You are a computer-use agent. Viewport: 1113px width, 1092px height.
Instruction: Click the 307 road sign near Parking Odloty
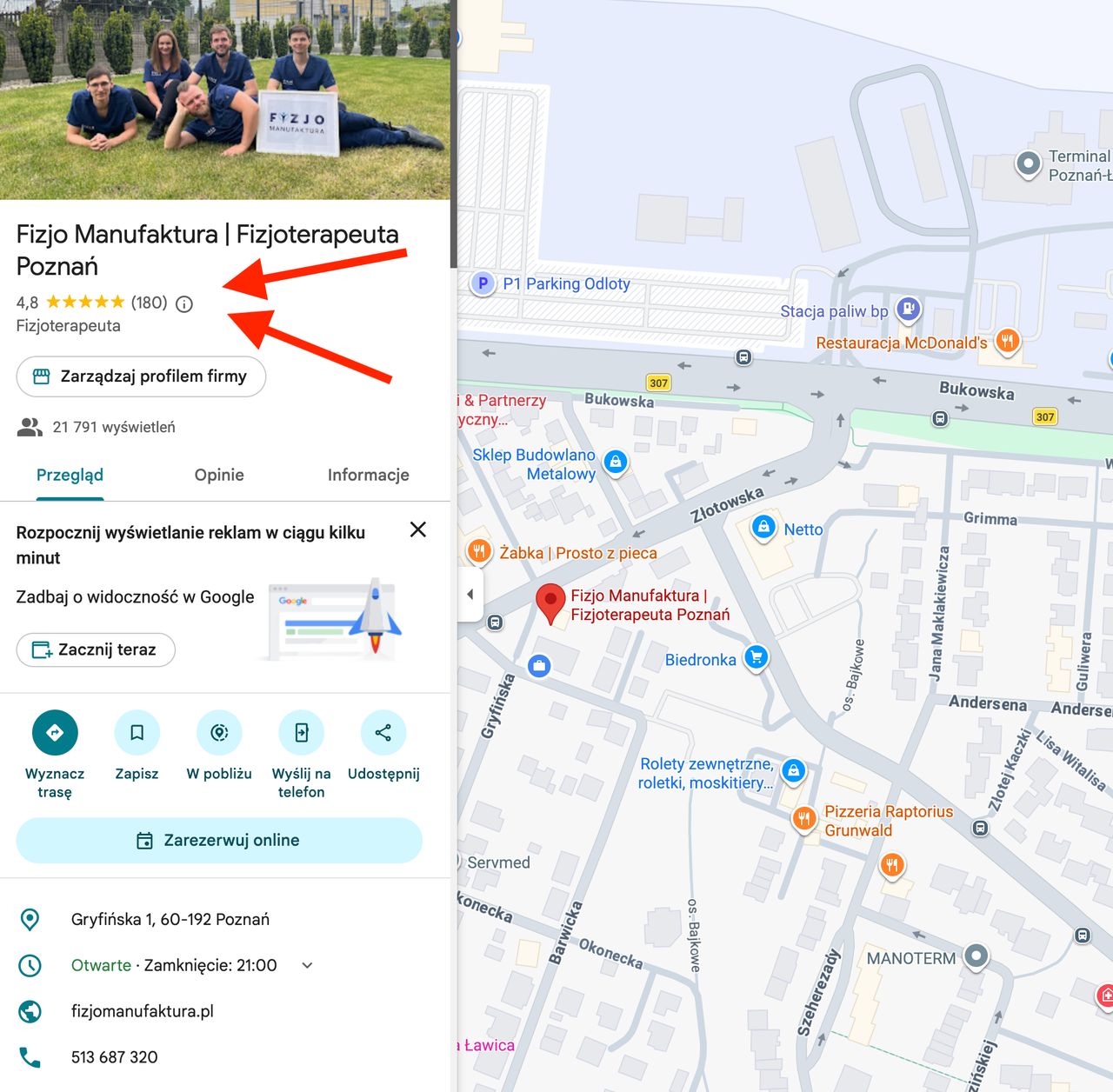click(659, 383)
